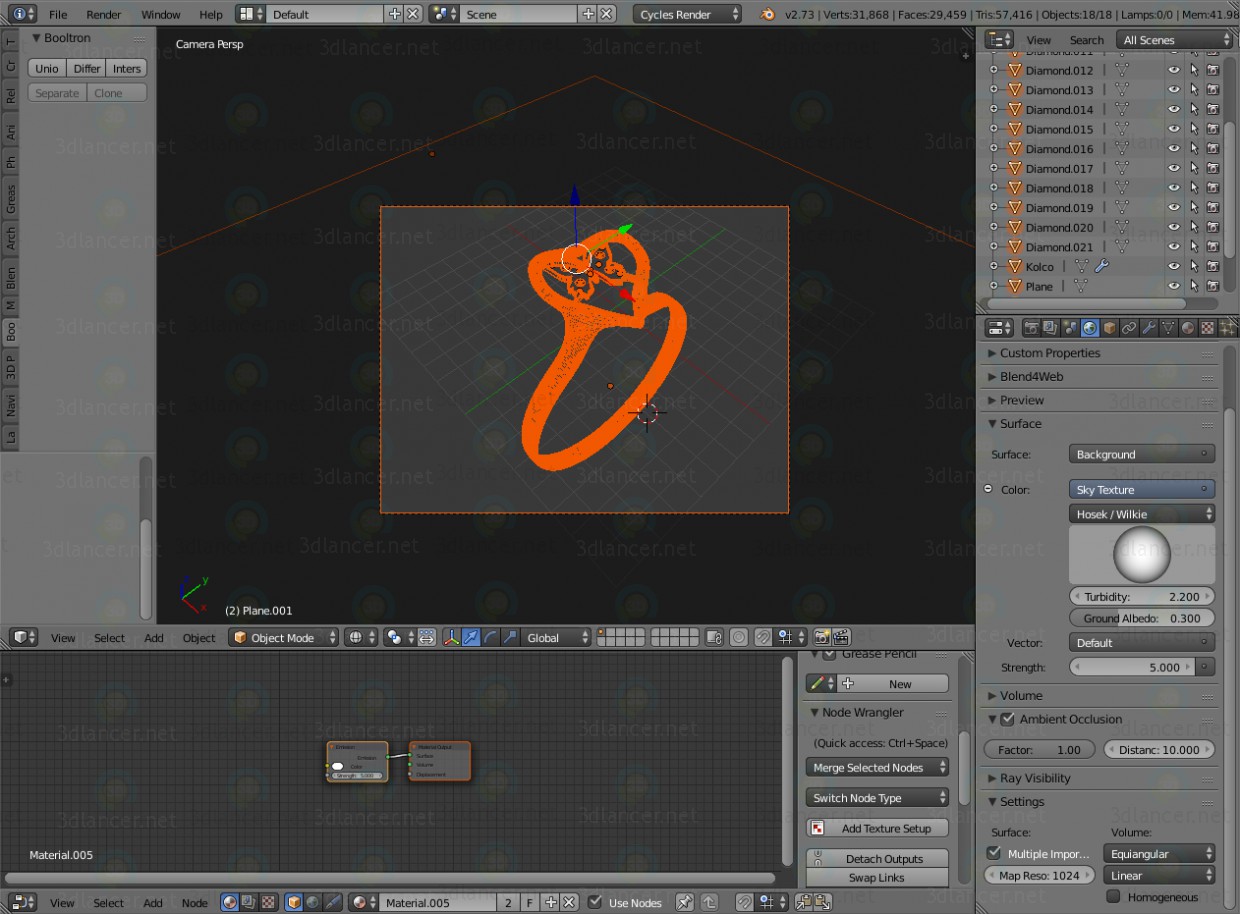Click the Inters boolean button
The height and width of the screenshot is (914, 1240).
pos(127,68)
